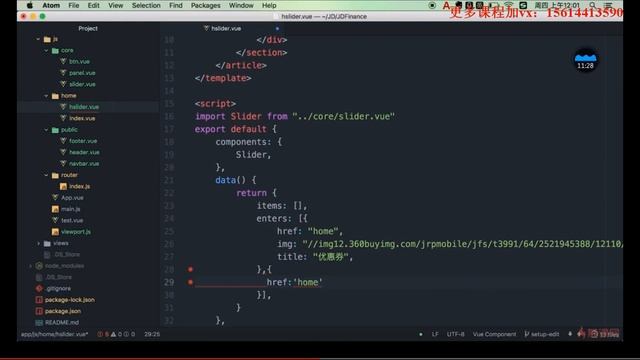
Task: Click the screen recording indicator in menu bar
Action: pos(432,5)
